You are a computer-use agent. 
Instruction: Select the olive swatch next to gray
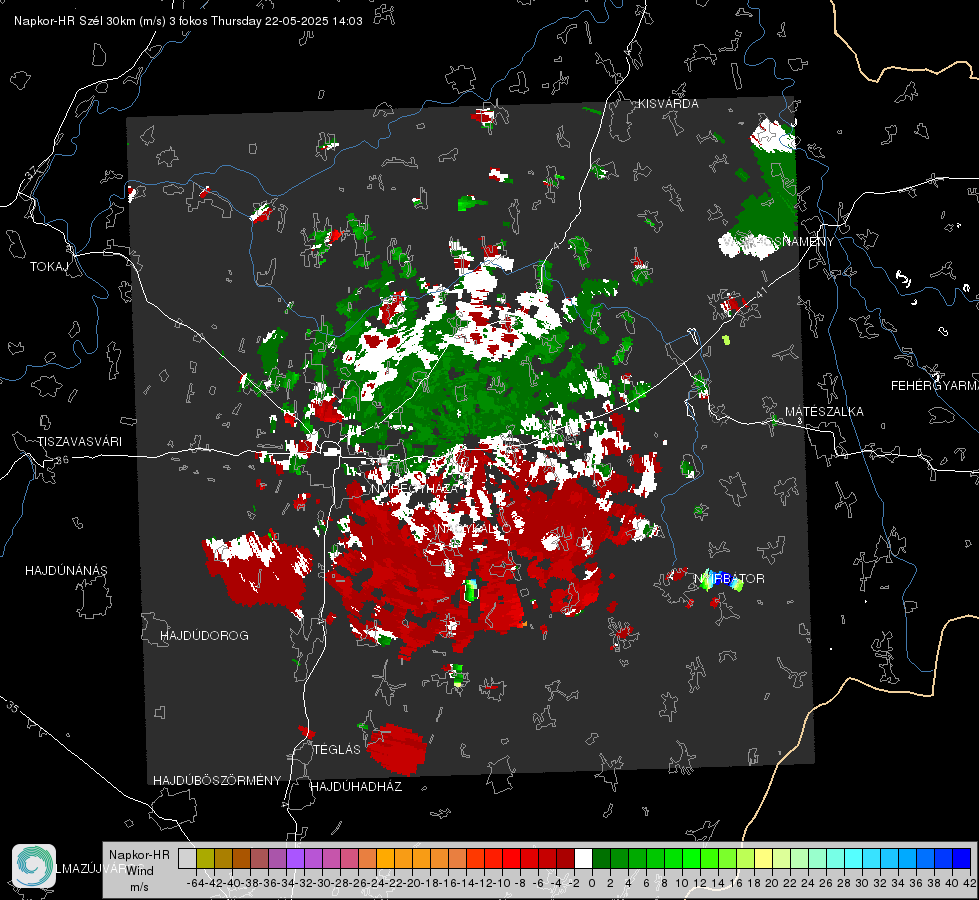pos(205,858)
